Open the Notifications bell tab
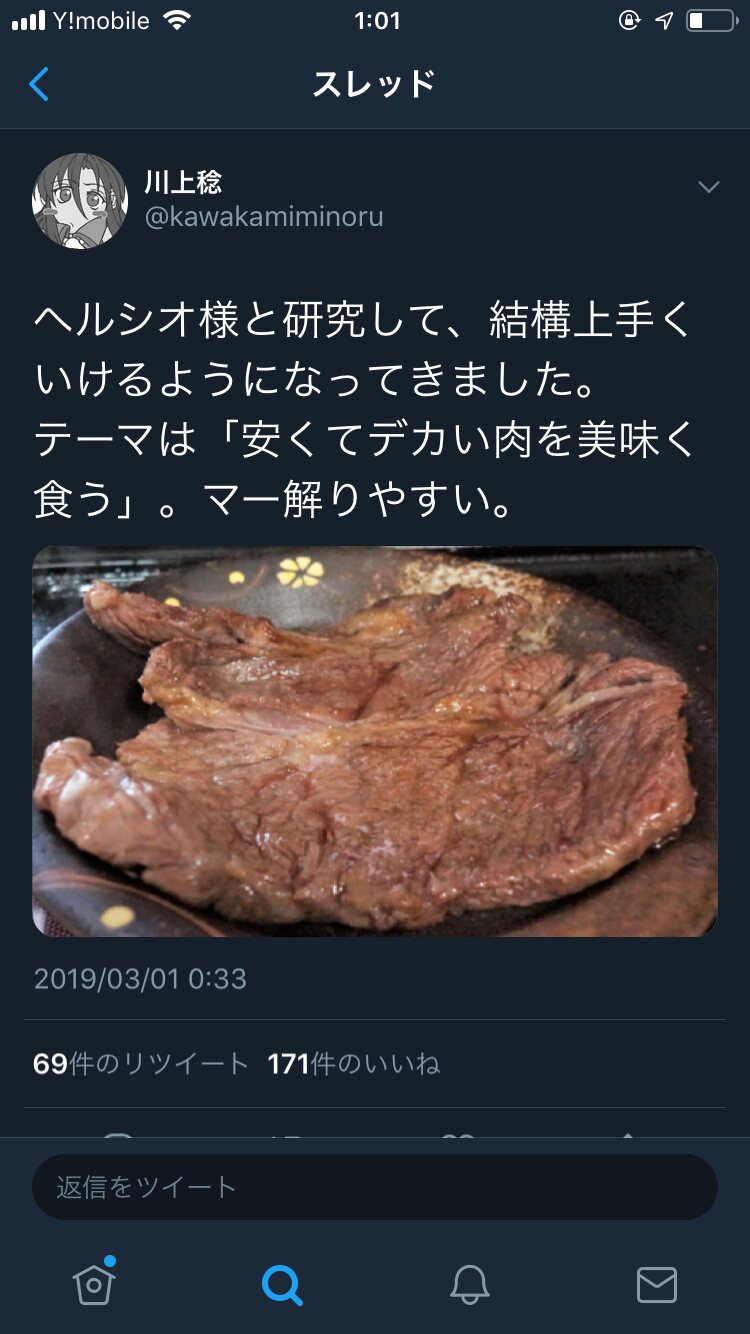The width and height of the screenshot is (750, 1334). 469,1284
